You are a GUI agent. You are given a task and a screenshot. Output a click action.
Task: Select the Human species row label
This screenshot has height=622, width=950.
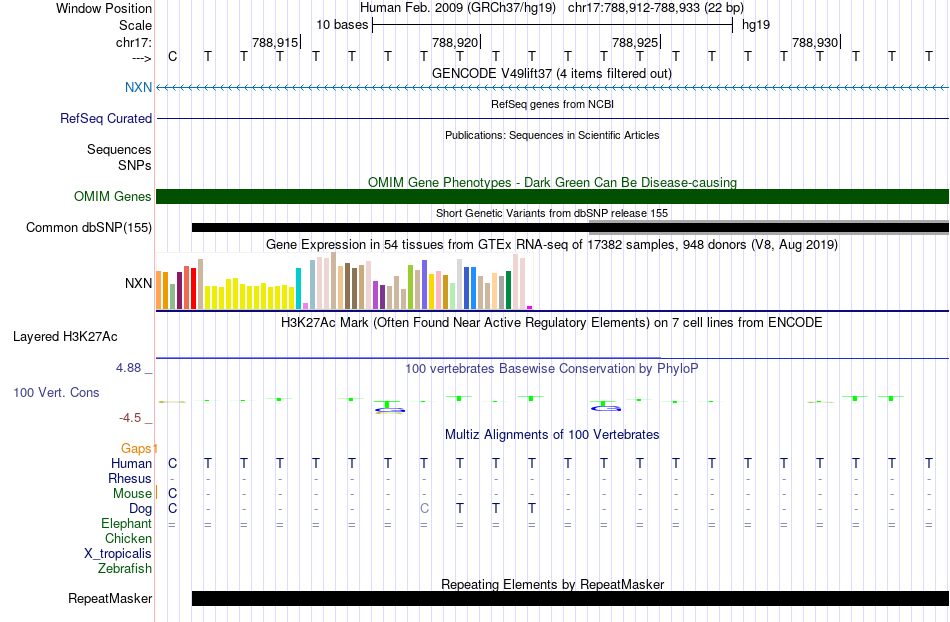tap(131, 463)
